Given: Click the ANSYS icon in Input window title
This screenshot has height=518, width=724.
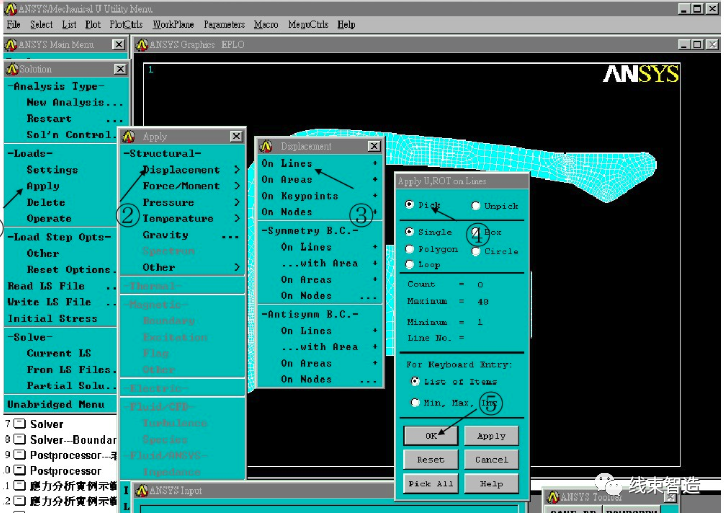Looking at the screenshot, I should 142,490.
